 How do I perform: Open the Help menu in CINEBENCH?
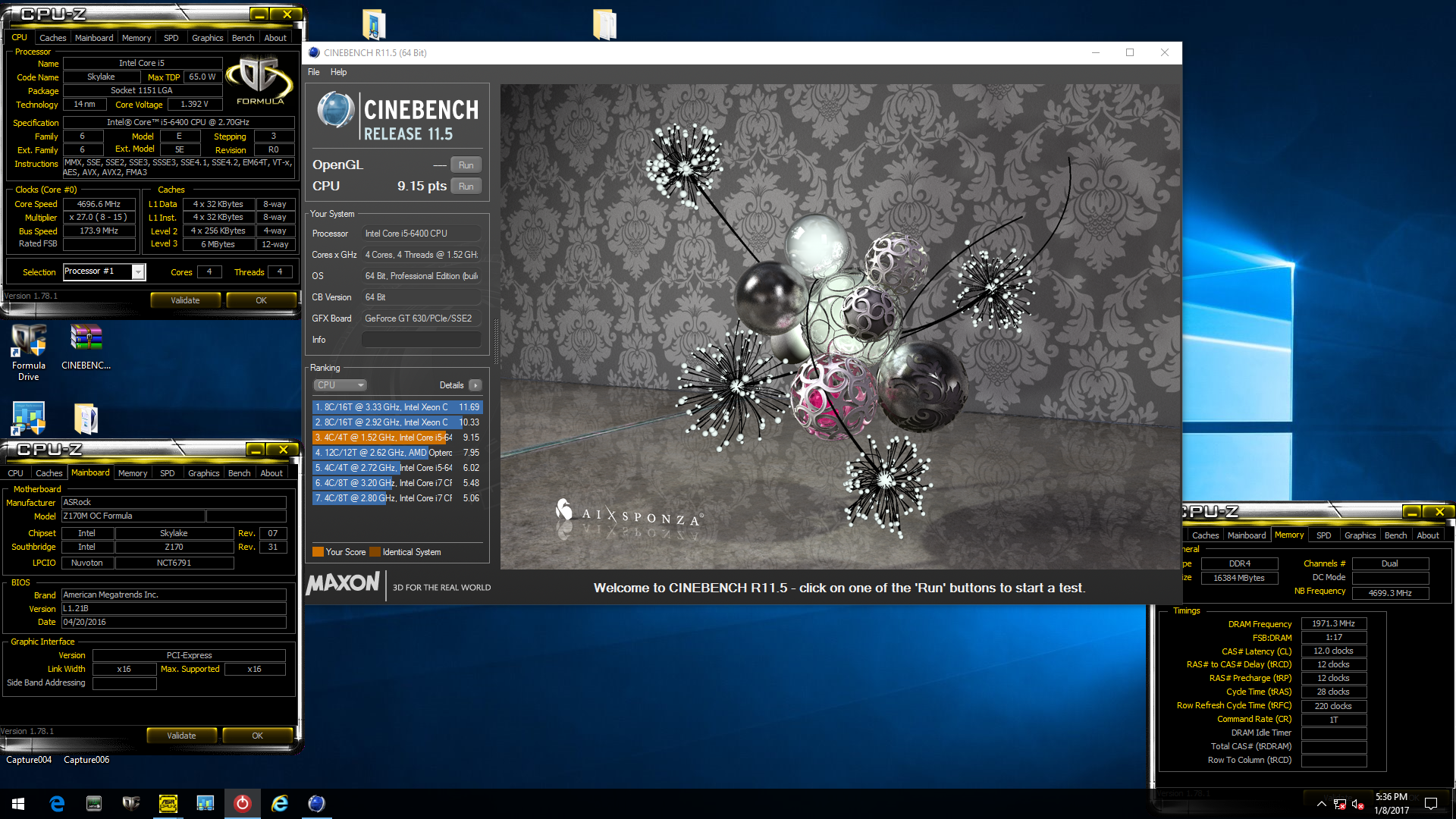[338, 72]
